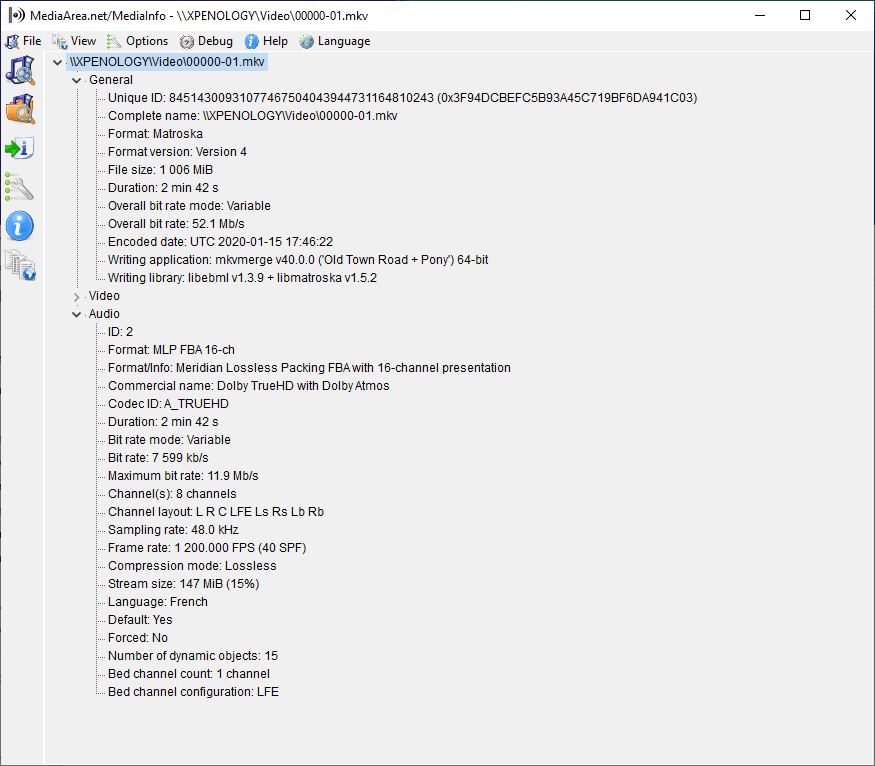The width and height of the screenshot is (875, 766).
Task: Expand the Video section
Action: coord(76,296)
